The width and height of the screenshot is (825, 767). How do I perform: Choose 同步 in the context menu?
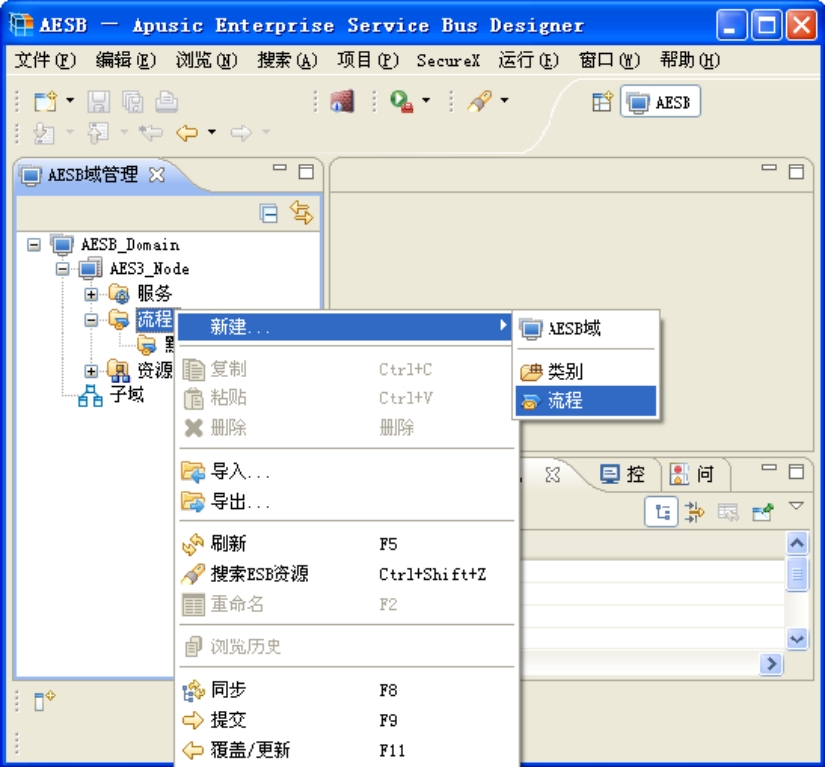[x=347, y=690]
